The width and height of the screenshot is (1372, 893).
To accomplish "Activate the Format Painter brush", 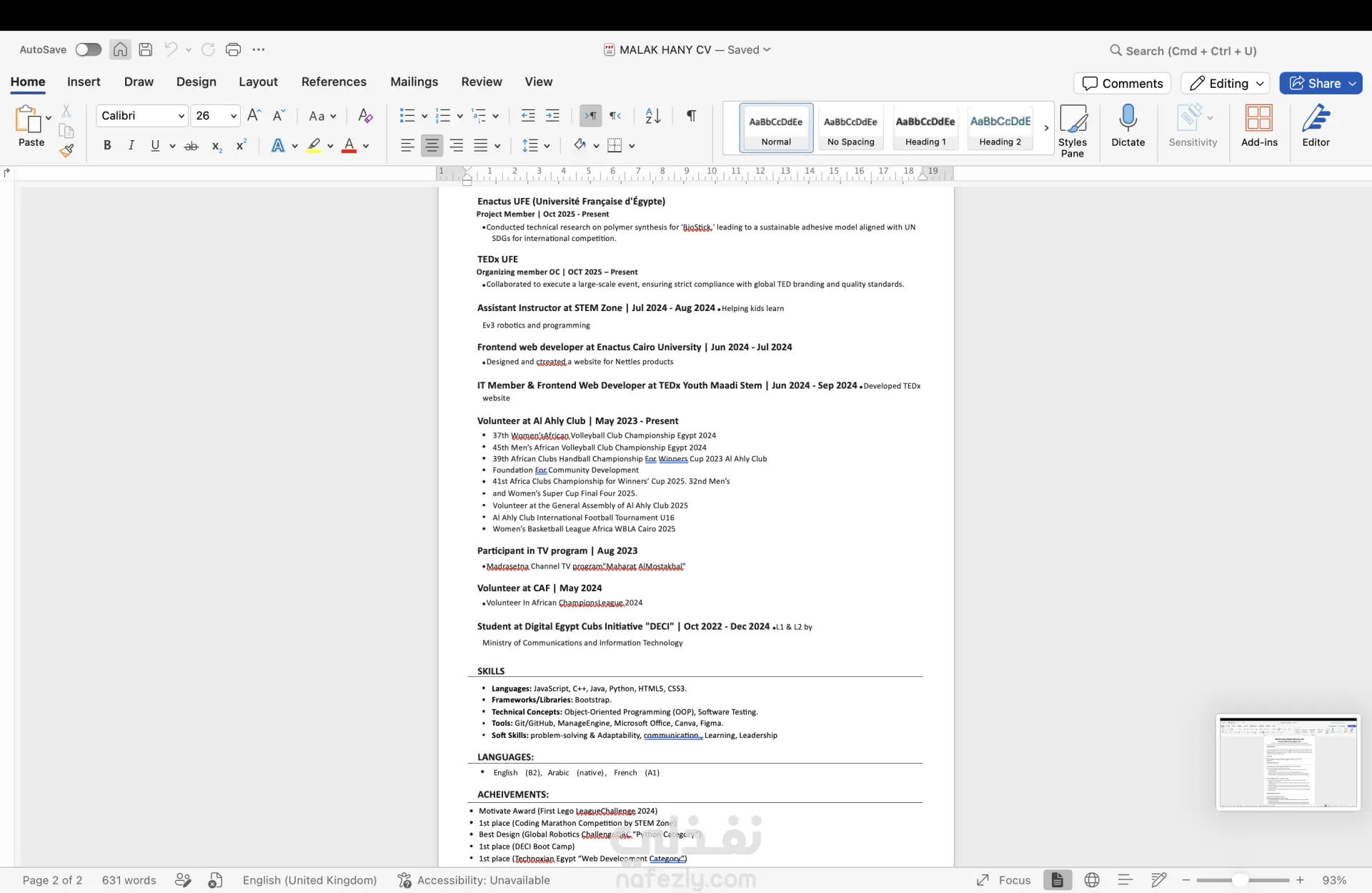I will [66, 150].
